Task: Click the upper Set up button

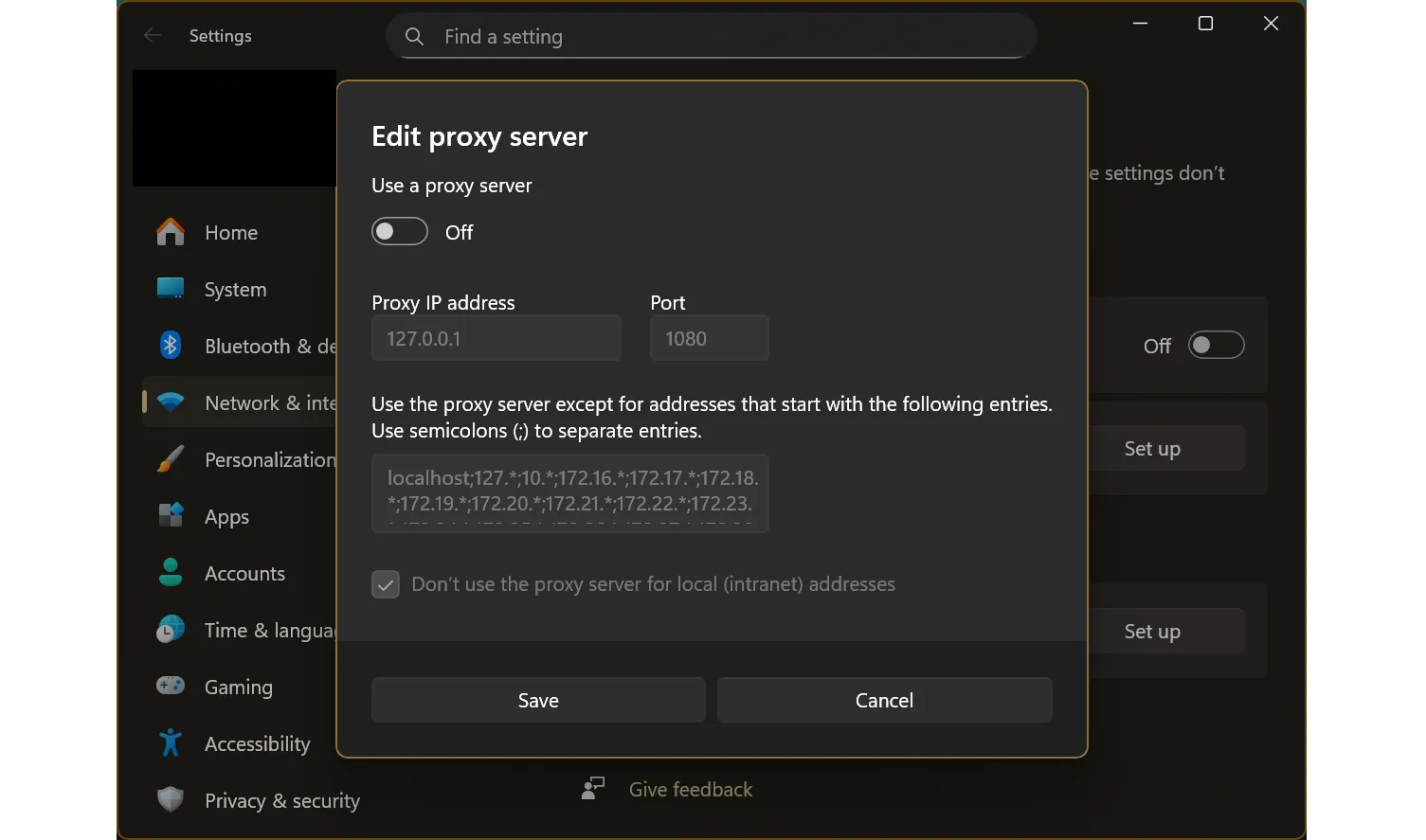Action: coord(1152,448)
